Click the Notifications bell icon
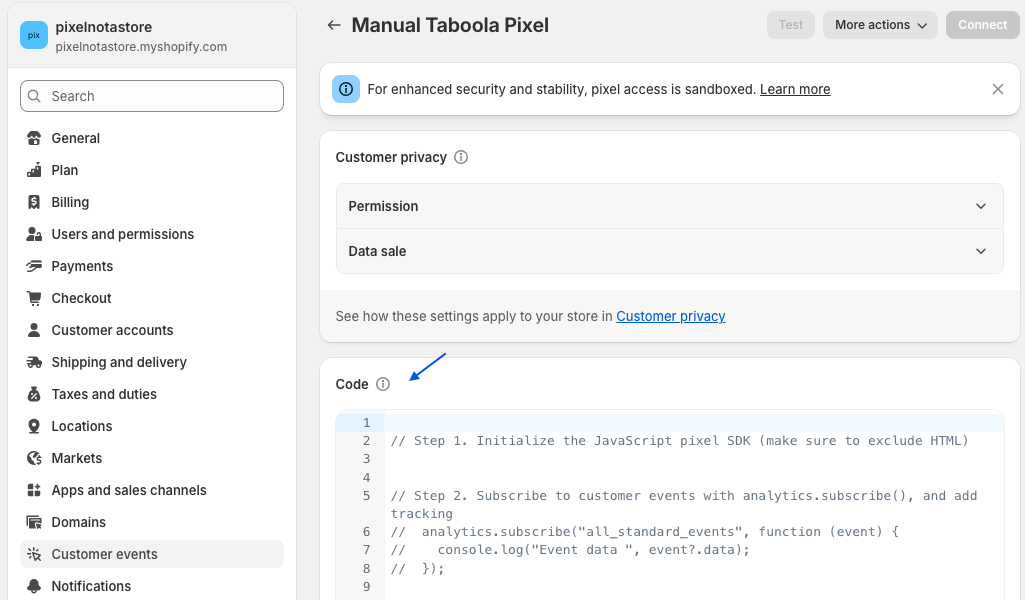The width and height of the screenshot is (1025, 600). coord(34,586)
